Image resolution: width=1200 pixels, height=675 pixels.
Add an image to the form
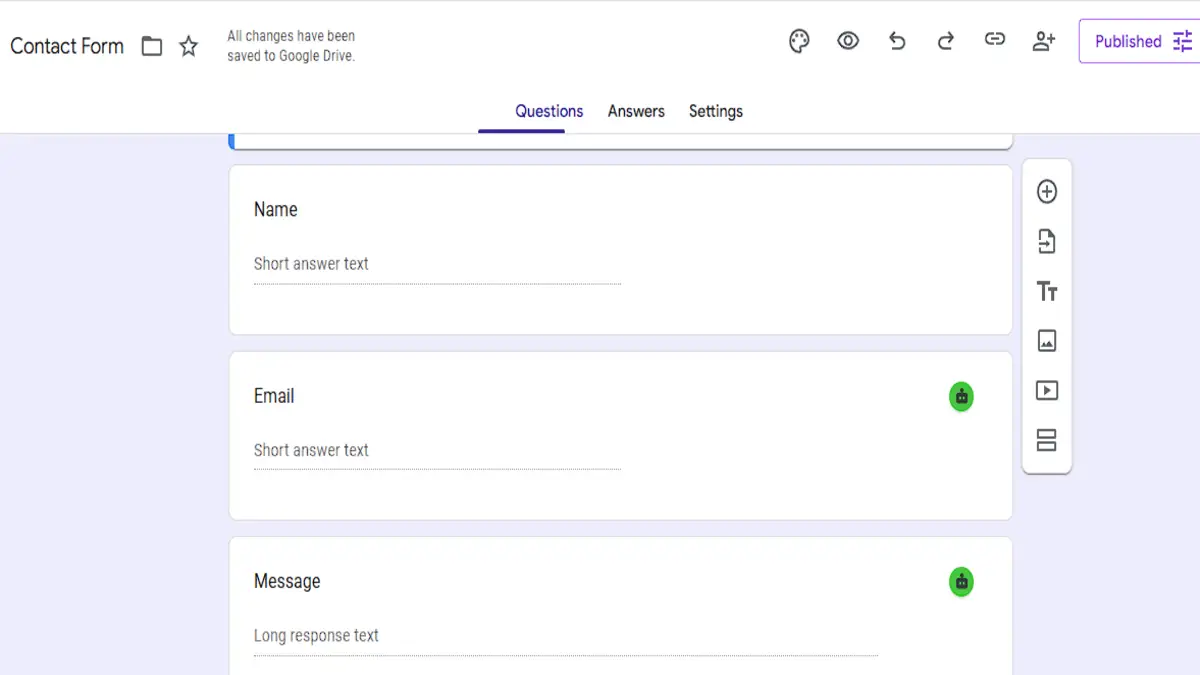pyautogui.click(x=1047, y=341)
